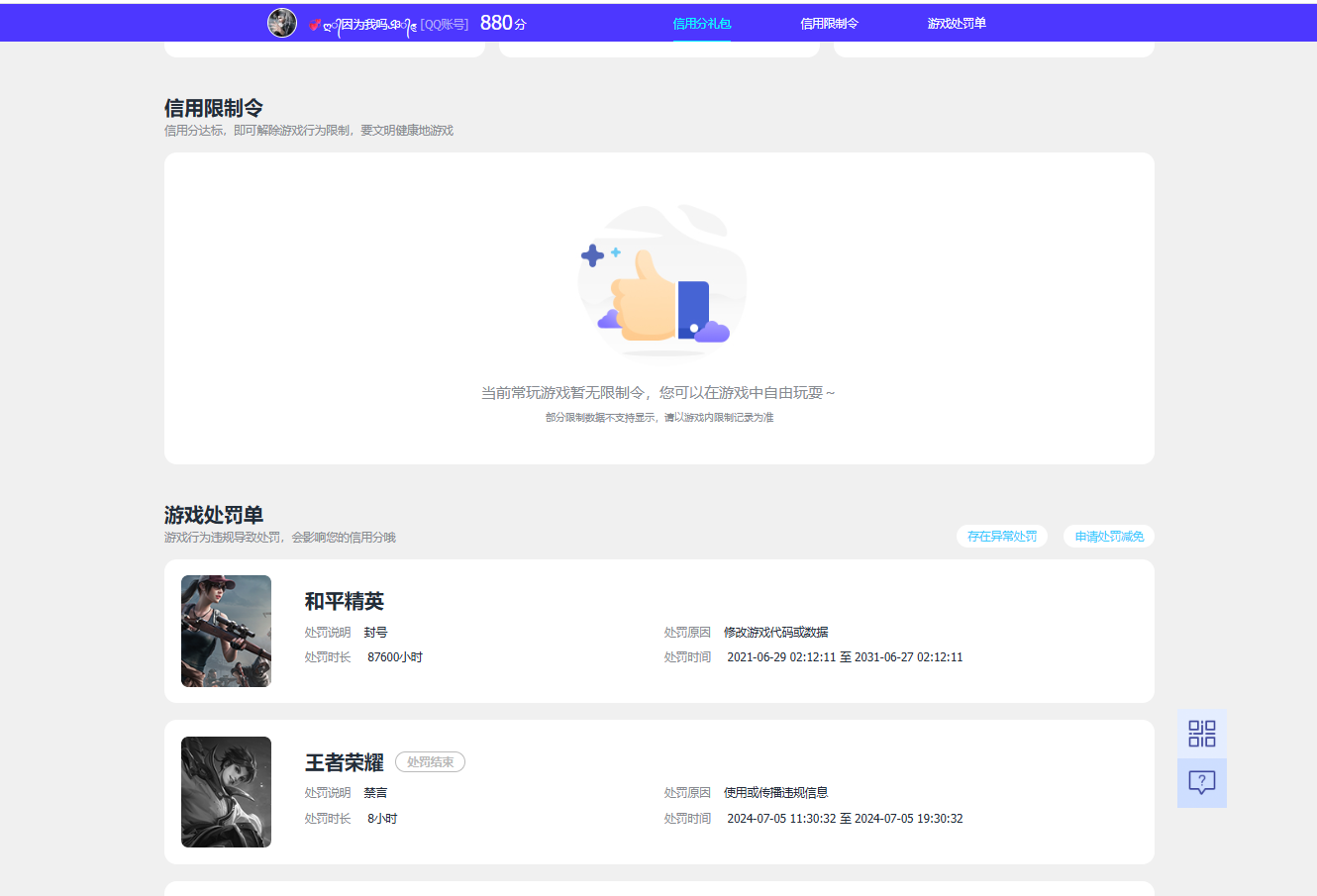Screen dimensions: 1317x896
Task: Click the 处罚结束 status badge
Action: coord(430,761)
